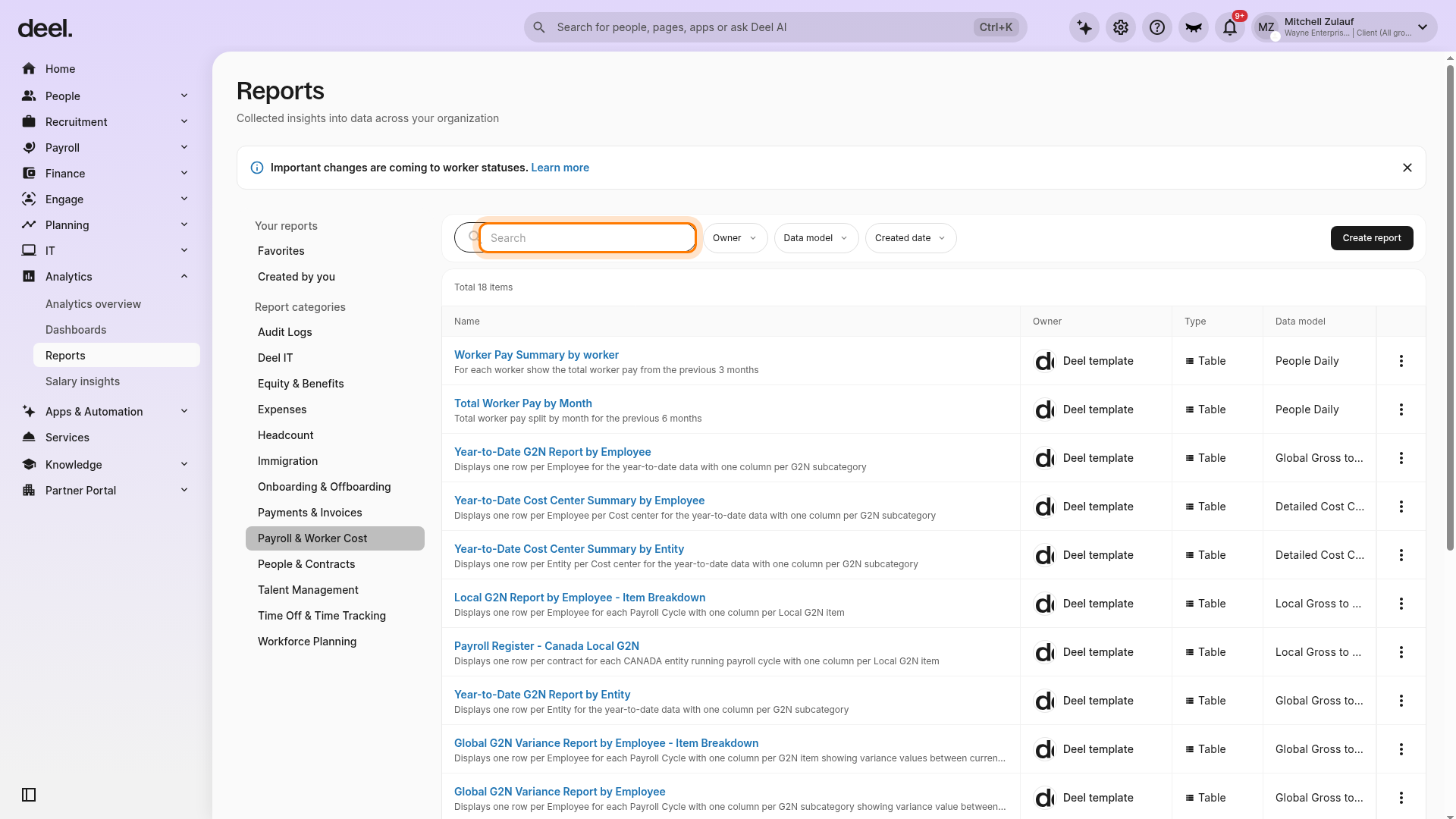Open the Created date filter dropdown
The height and width of the screenshot is (819, 1456).
911,238
